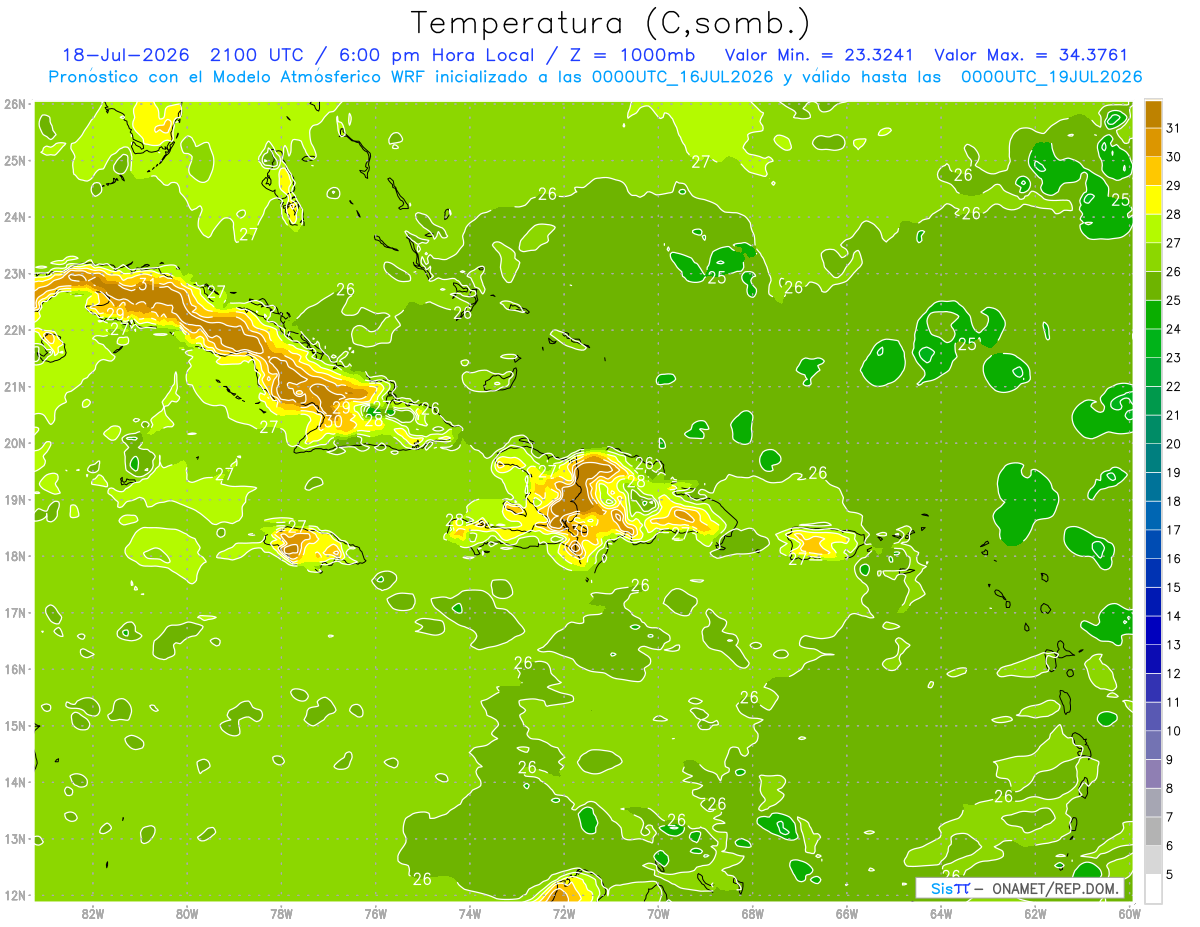Click the latitude axis label "12N"
Viewport: 1200px width, 927px height.
tap(14, 895)
